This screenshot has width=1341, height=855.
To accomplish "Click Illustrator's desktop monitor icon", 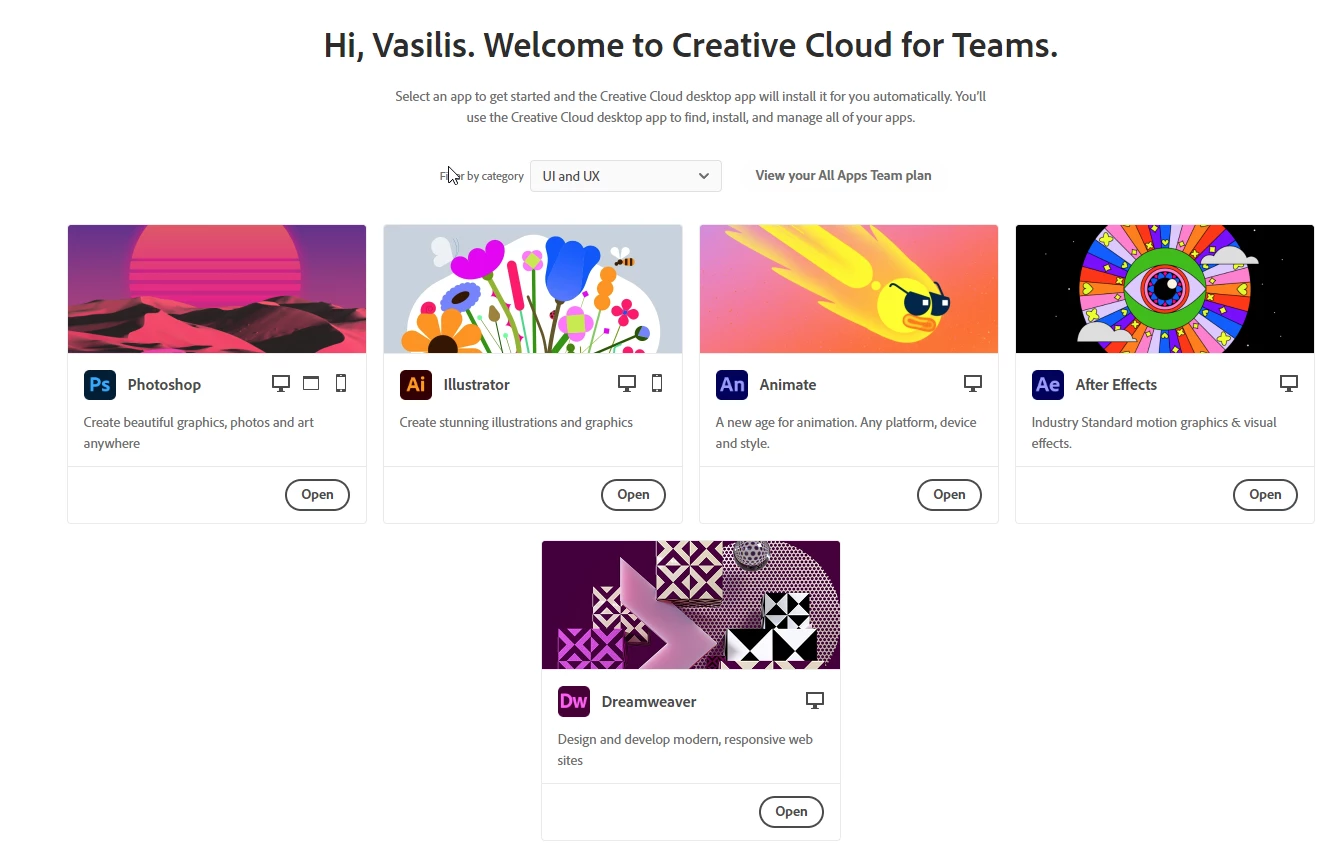I will (x=627, y=383).
